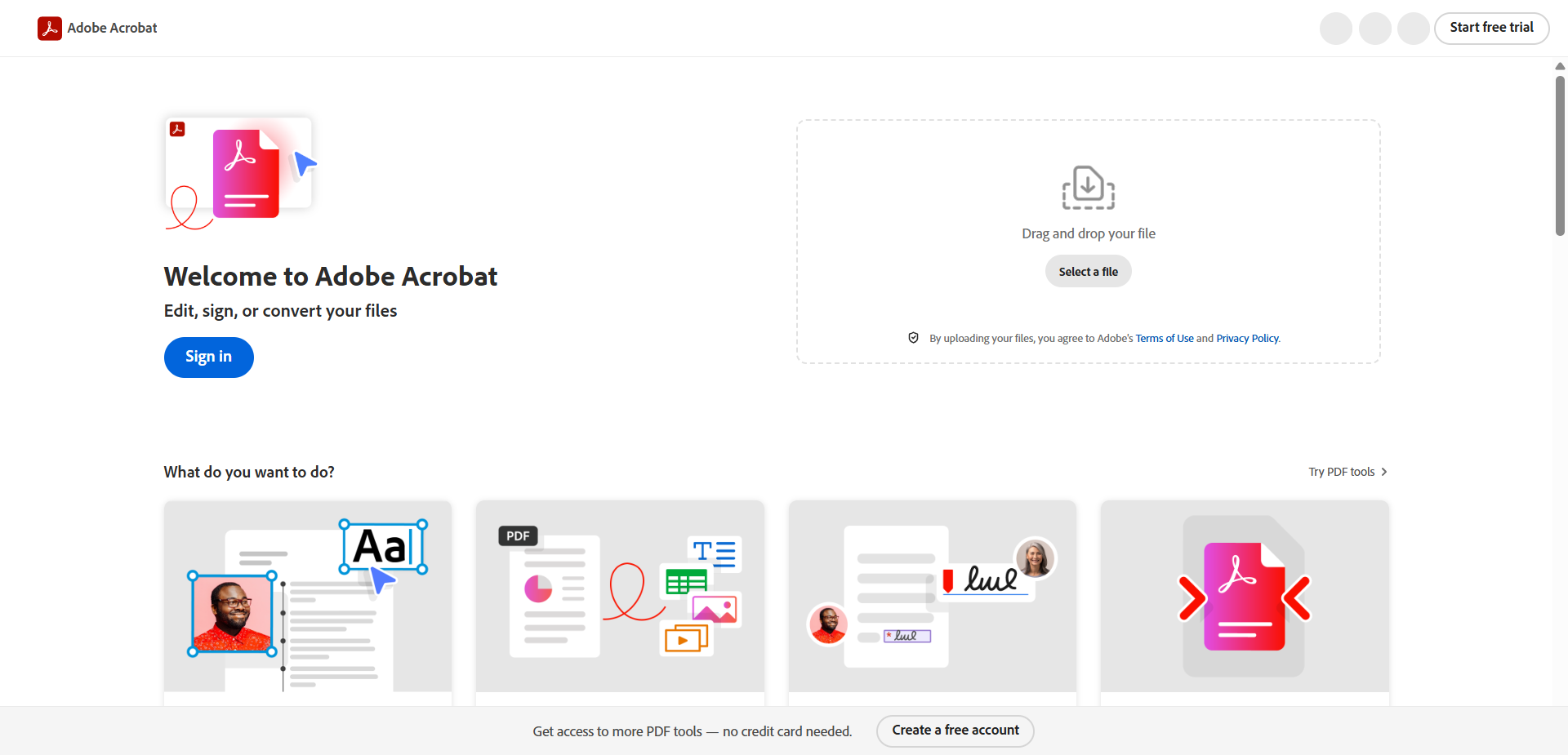The height and width of the screenshot is (755, 1568).
Task: Click the blue Sign in button
Action: click(209, 358)
